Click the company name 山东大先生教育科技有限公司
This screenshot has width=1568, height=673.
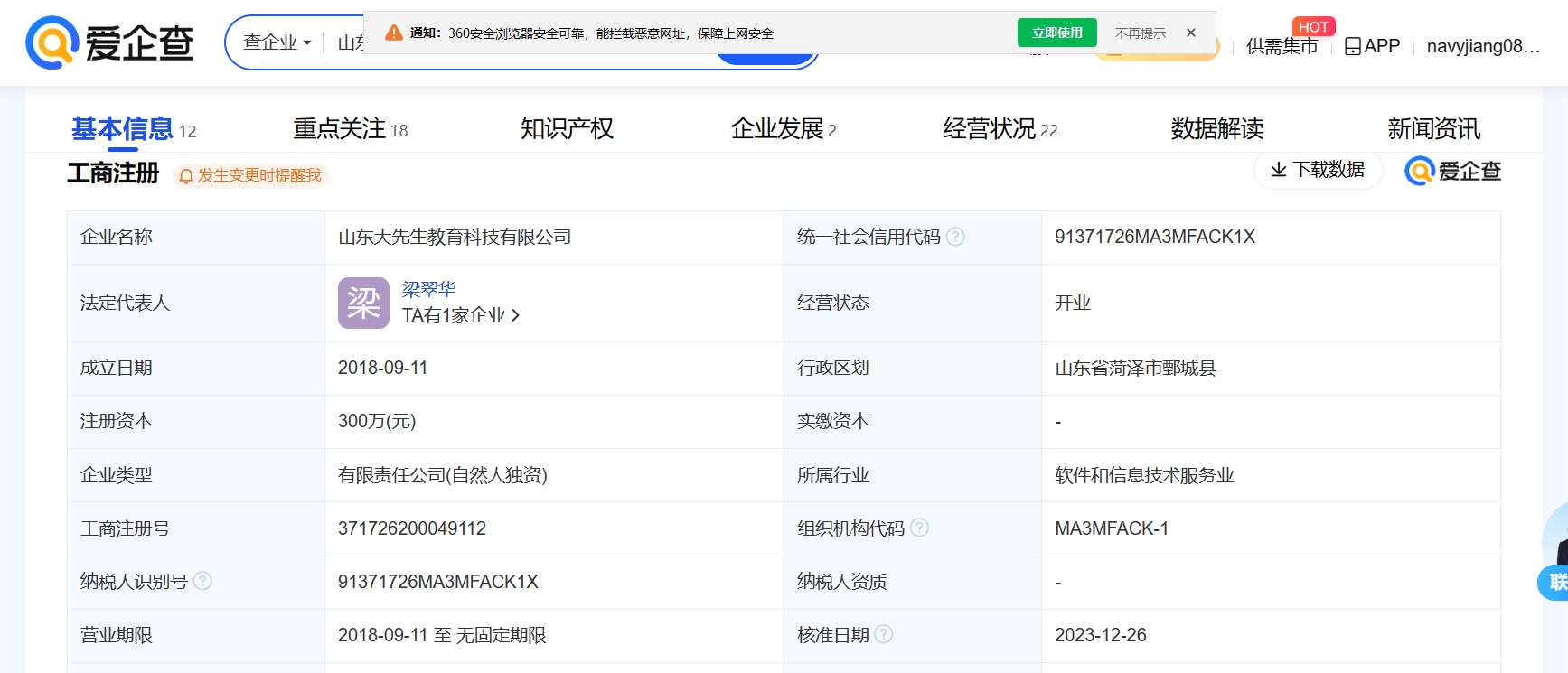click(455, 237)
